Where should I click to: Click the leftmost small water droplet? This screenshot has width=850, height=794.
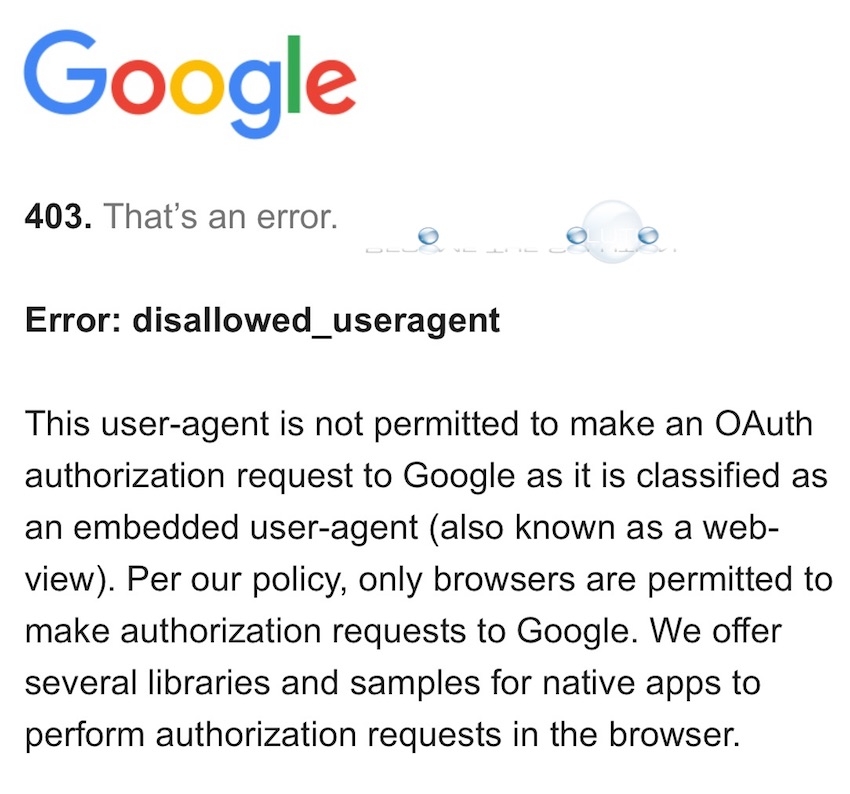(x=428, y=236)
